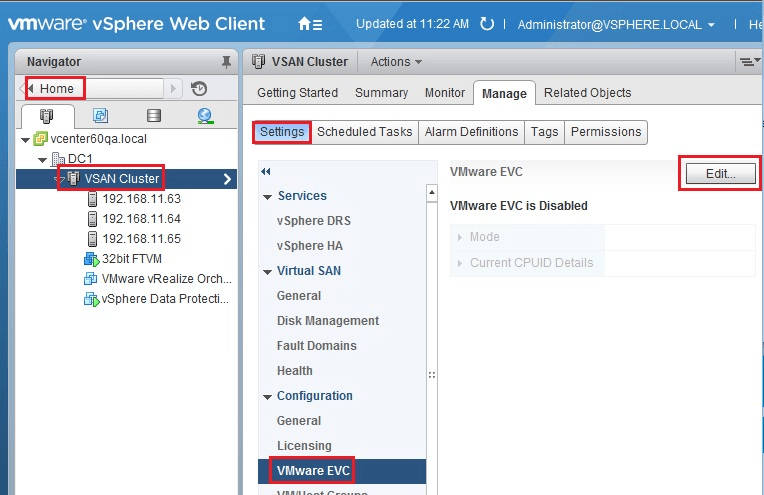Click the settings panel splitter handle dots
The height and width of the screenshot is (495, 764).
click(432, 375)
